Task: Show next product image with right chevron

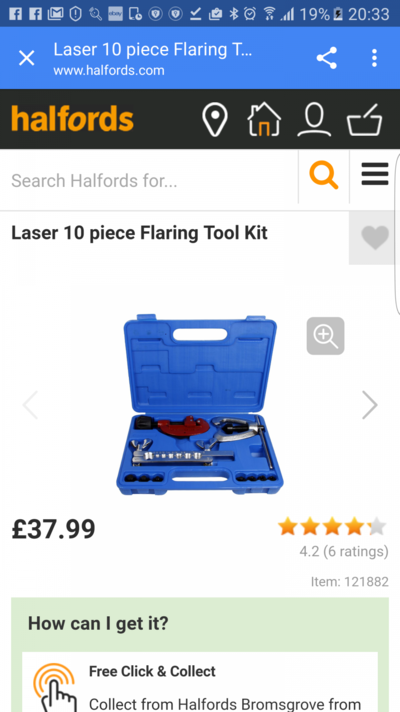Action: click(x=370, y=405)
